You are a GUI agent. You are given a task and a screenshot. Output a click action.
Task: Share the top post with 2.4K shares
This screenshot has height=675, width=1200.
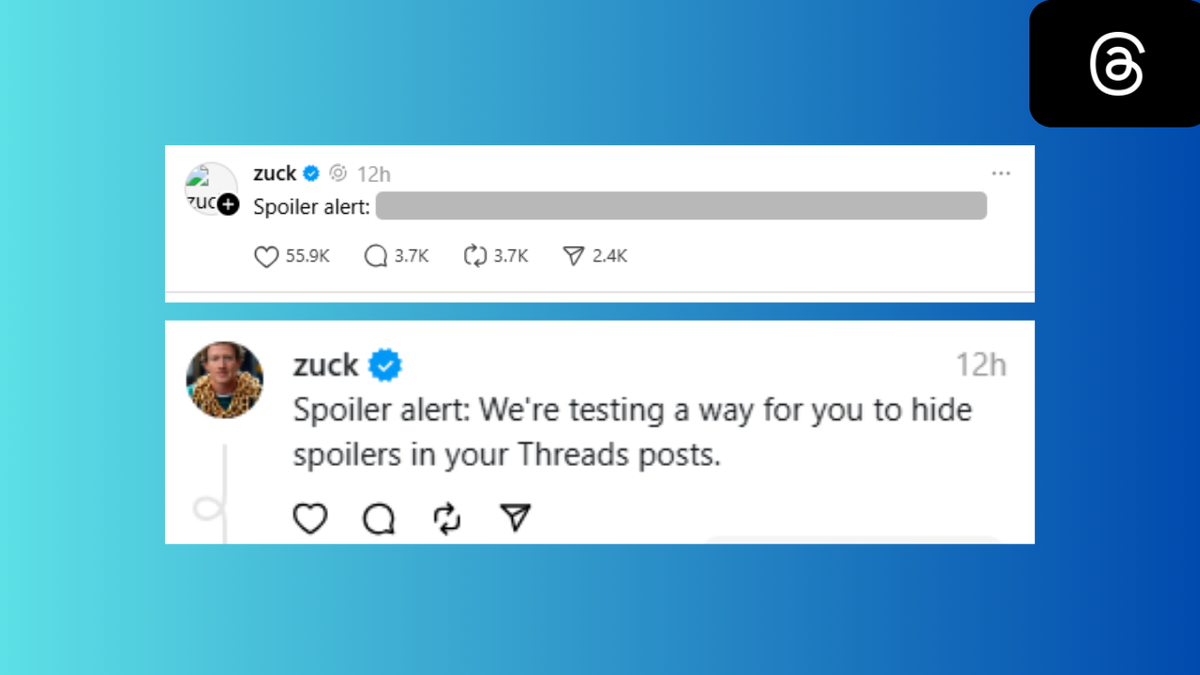pos(573,257)
